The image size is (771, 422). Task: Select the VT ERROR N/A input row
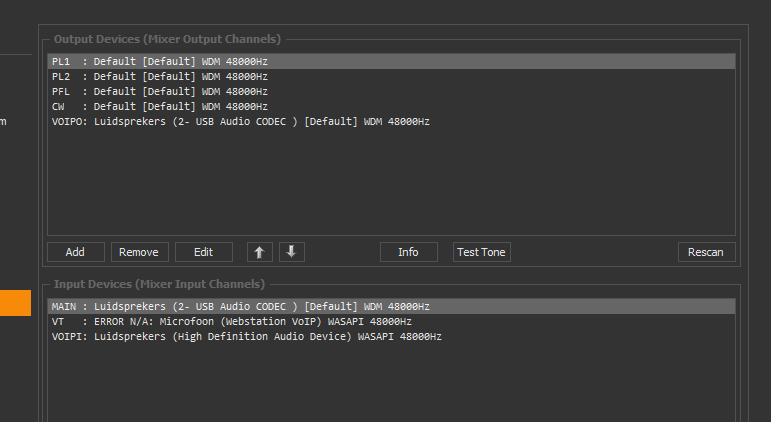(230, 322)
